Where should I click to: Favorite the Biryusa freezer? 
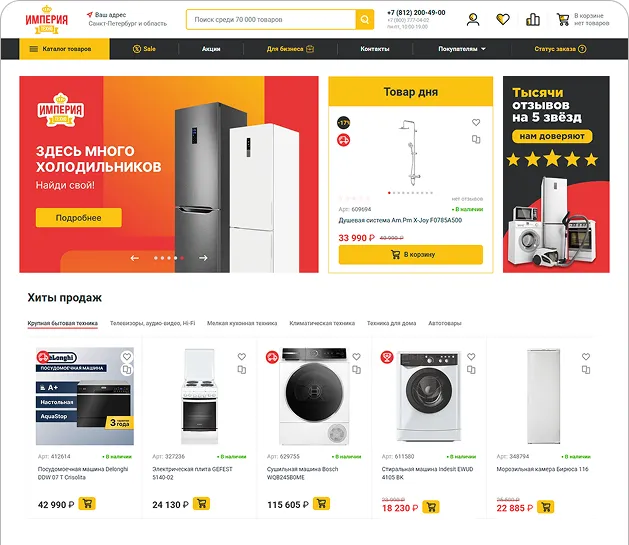tap(586, 356)
